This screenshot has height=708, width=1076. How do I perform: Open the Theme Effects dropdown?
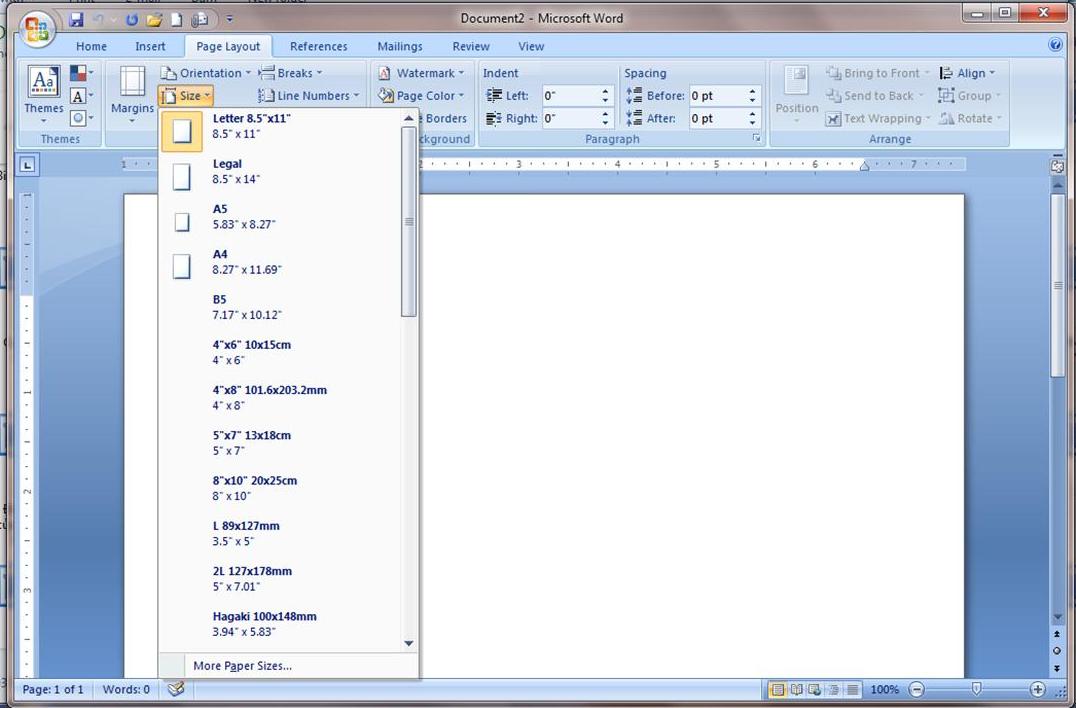[x=82, y=118]
